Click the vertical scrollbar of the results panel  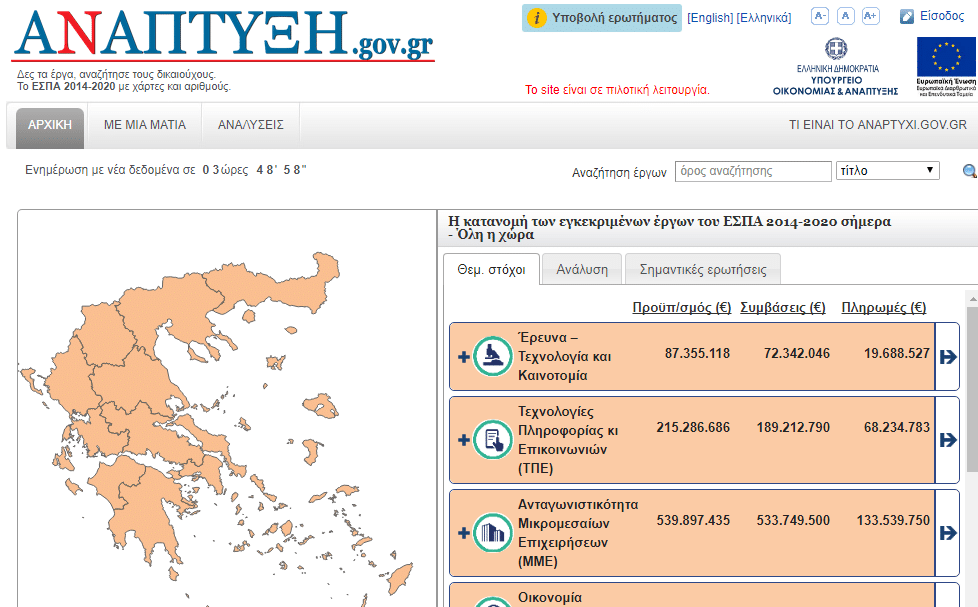tap(972, 390)
